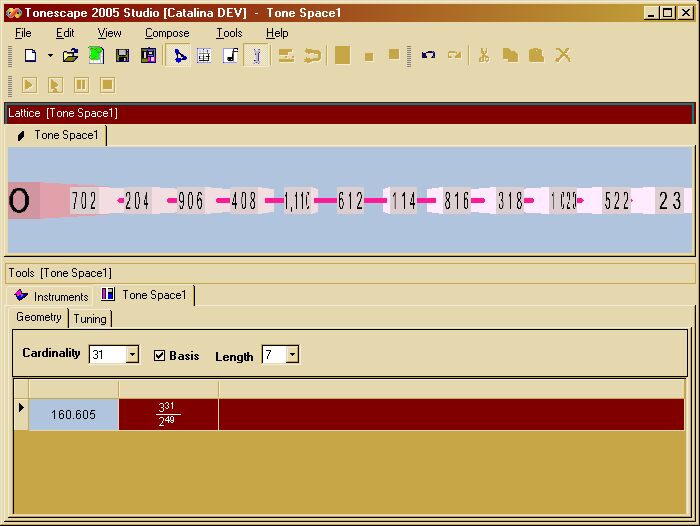Click the disabled layout blocks icon
The height and width of the screenshot is (526, 700).
tap(286, 55)
